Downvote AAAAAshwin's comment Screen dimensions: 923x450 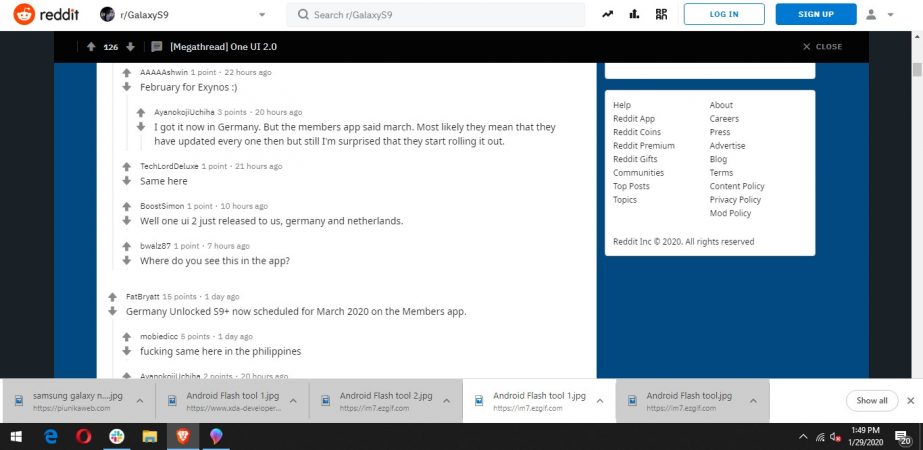[x=126, y=87]
